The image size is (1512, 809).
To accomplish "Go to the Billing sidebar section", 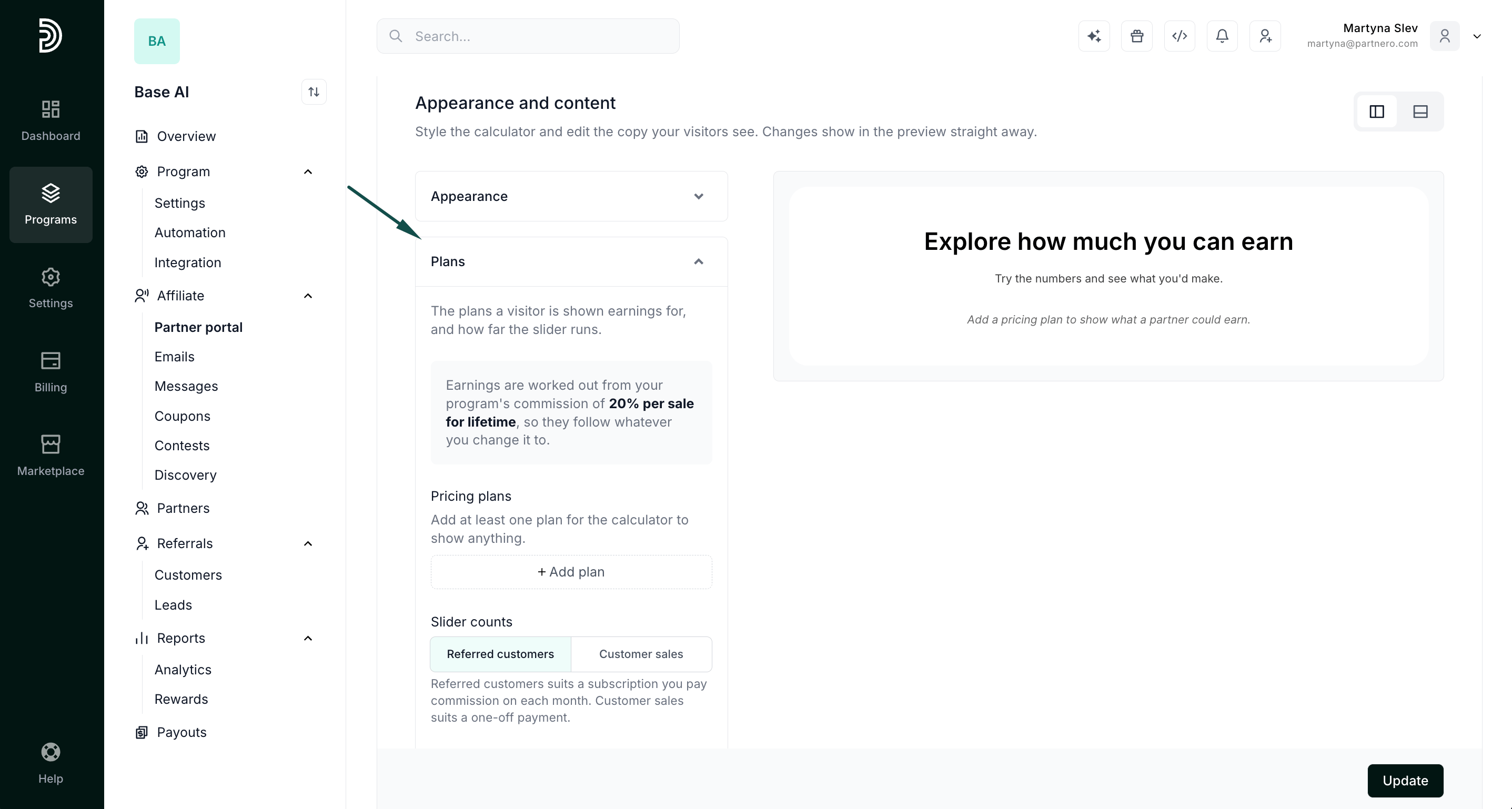I will pos(51,372).
